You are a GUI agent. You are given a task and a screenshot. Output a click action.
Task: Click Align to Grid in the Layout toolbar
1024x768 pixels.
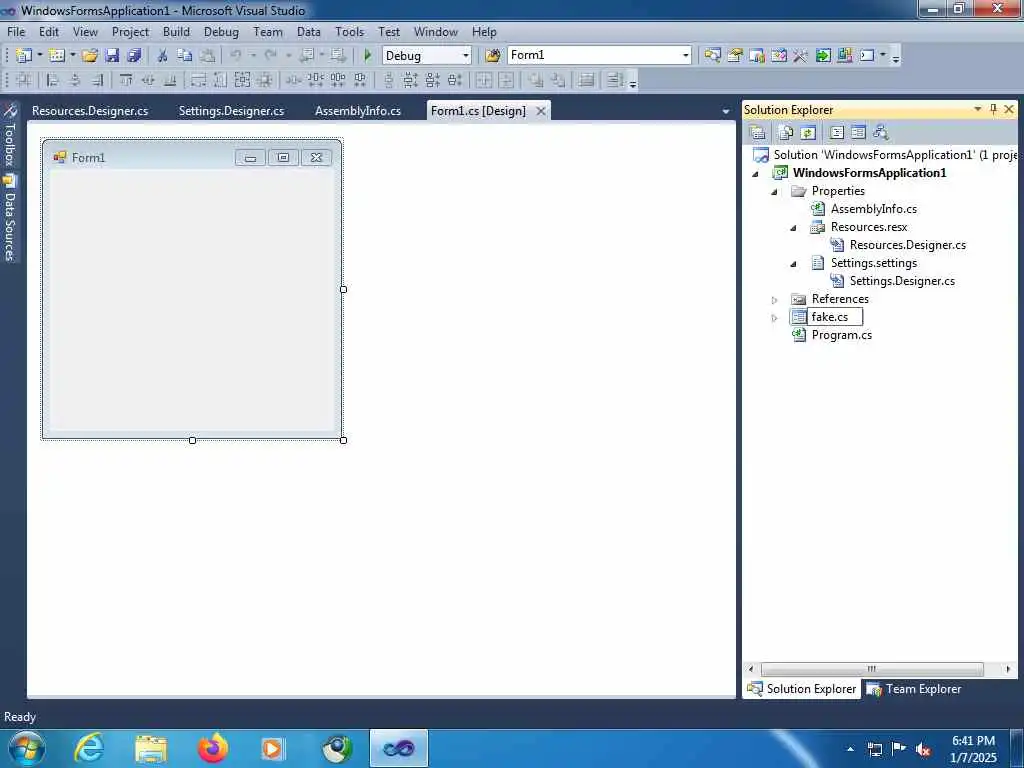[x=24, y=80]
